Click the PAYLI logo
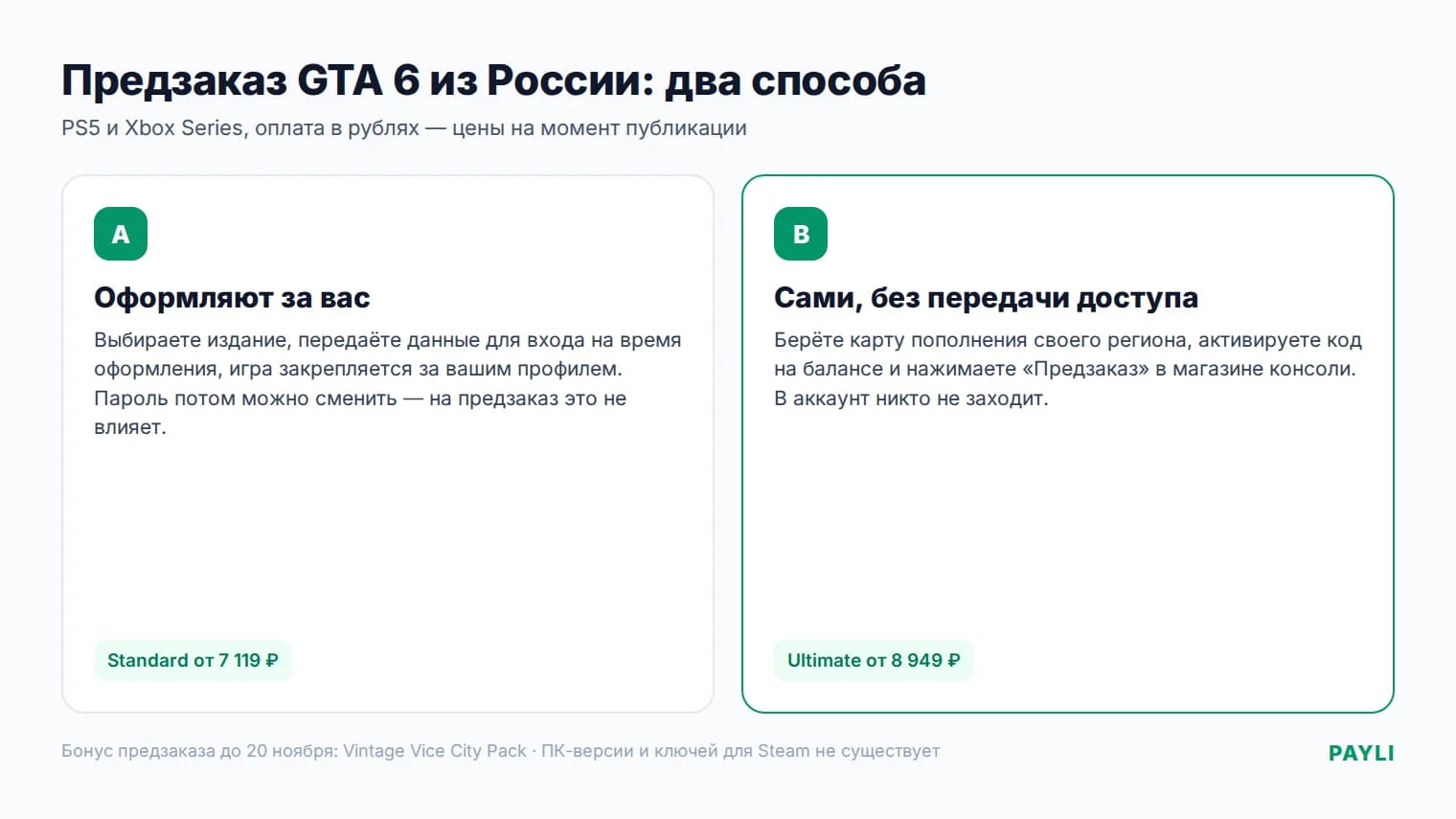Image resolution: width=1456 pixels, height=819 pixels. click(x=1361, y=753)
